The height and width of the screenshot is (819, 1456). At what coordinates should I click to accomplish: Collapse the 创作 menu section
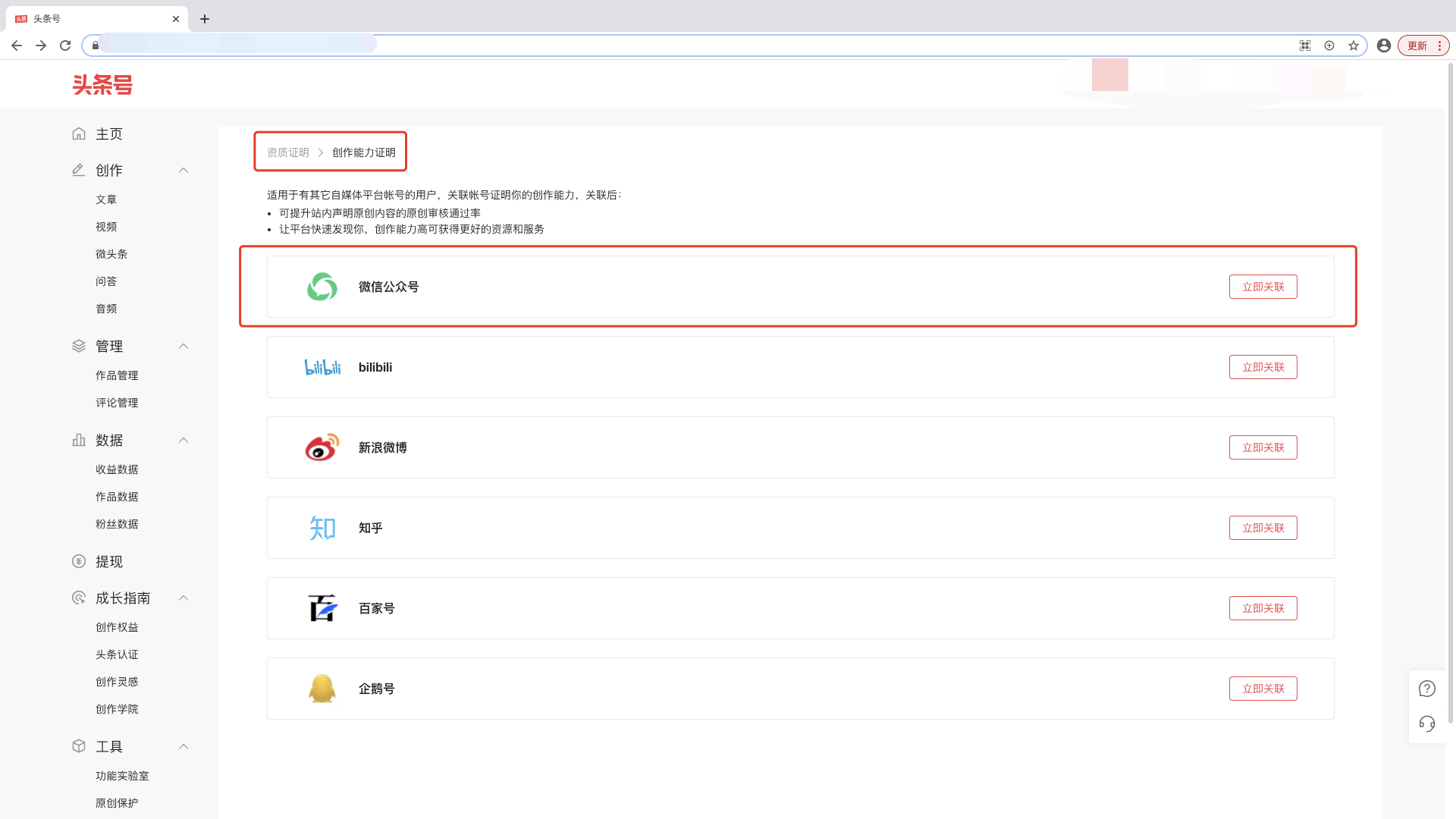(184, 170)
